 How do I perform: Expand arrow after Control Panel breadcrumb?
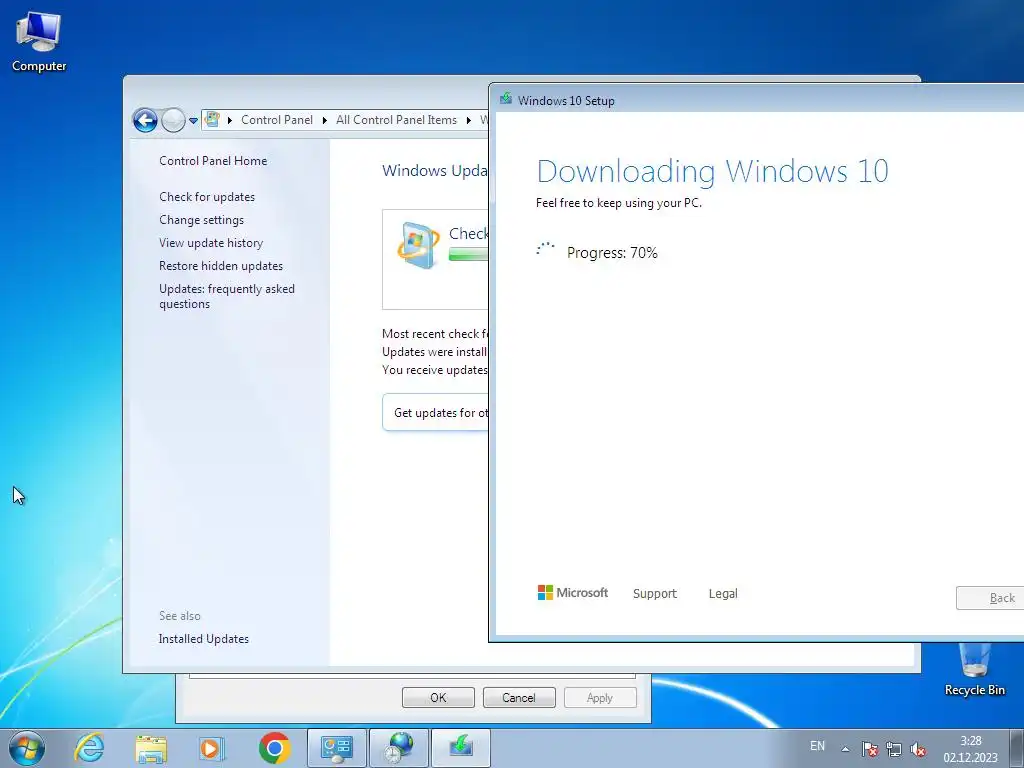point(325,120)
